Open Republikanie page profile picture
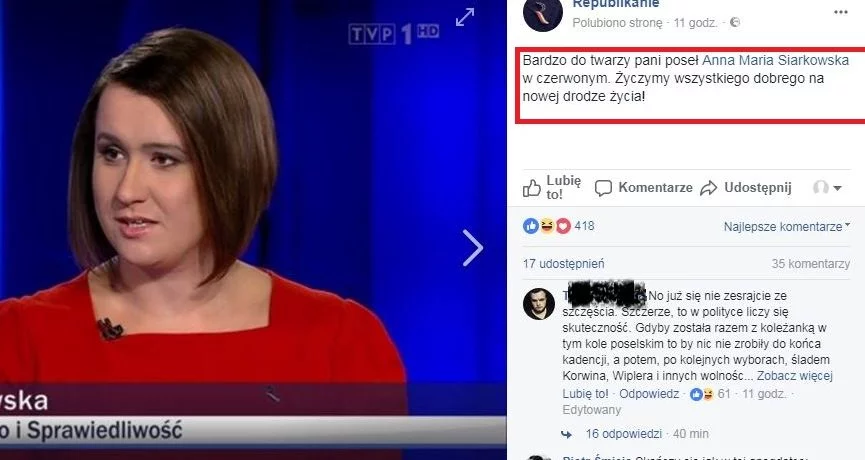The height and width of the screenshot is (460, 865). tap(543, 13)
